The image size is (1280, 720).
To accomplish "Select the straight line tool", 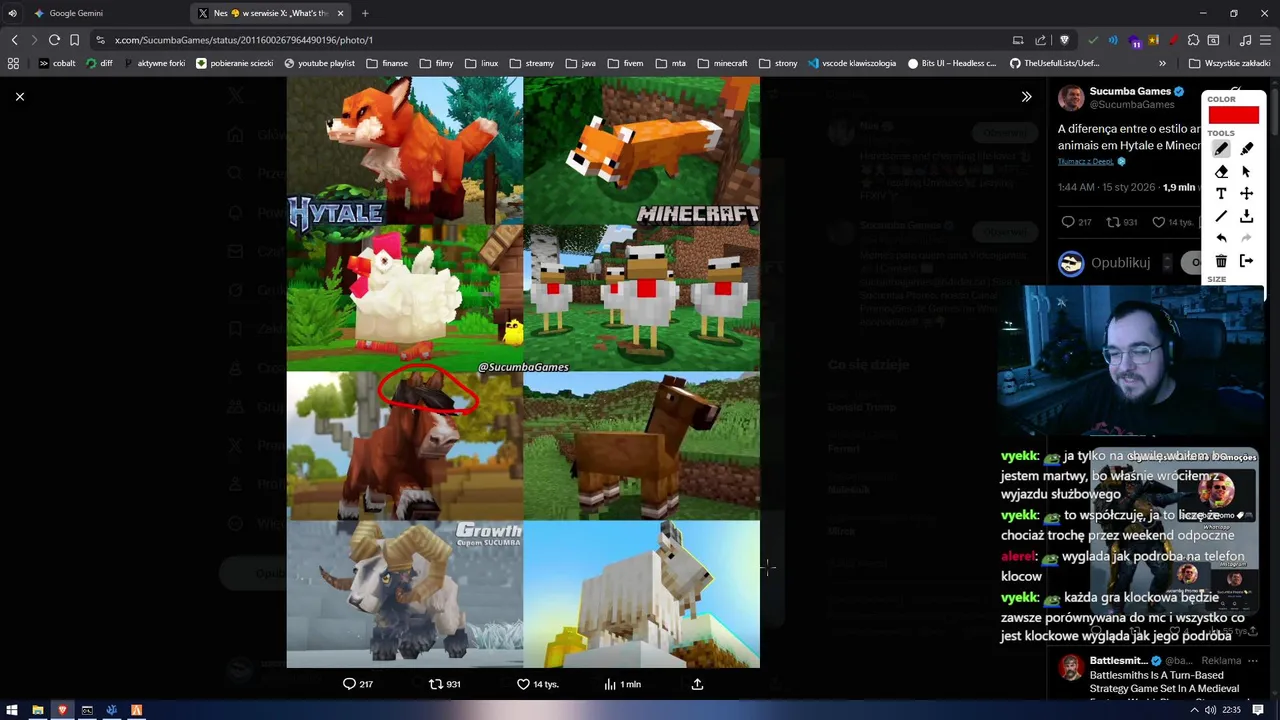I will pos(1221,216).
